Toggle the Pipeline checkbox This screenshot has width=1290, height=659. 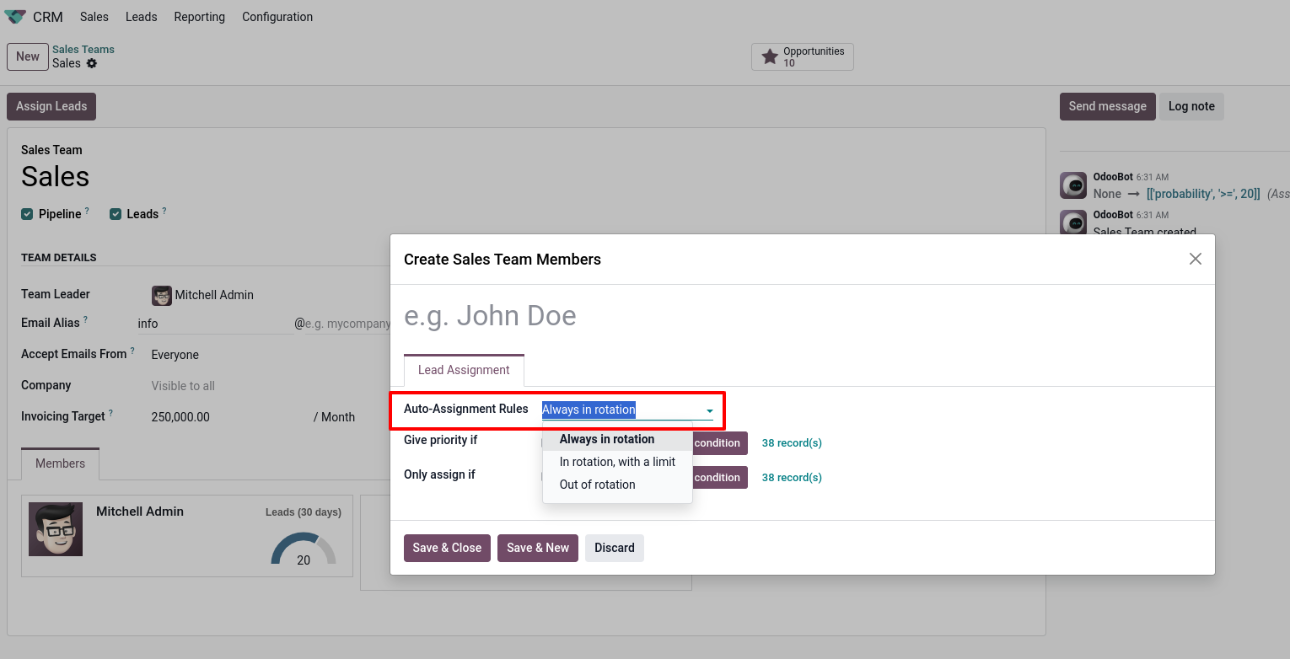click(28, 214)
